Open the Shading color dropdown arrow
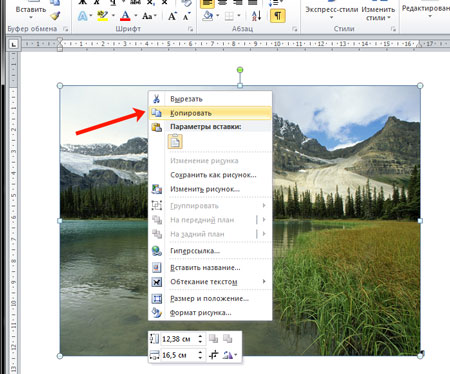This screenshot has width=450, height=374. coord(217,16)
